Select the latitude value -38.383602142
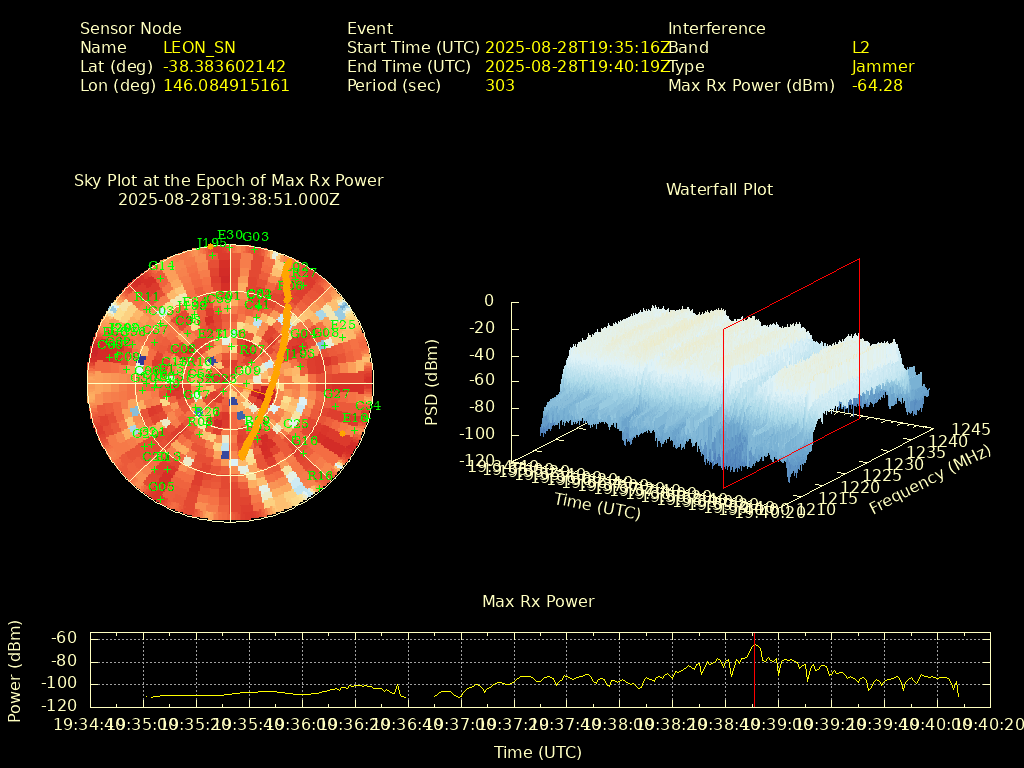Viewport: 1024px width, 768px height. tap(224, 66)
